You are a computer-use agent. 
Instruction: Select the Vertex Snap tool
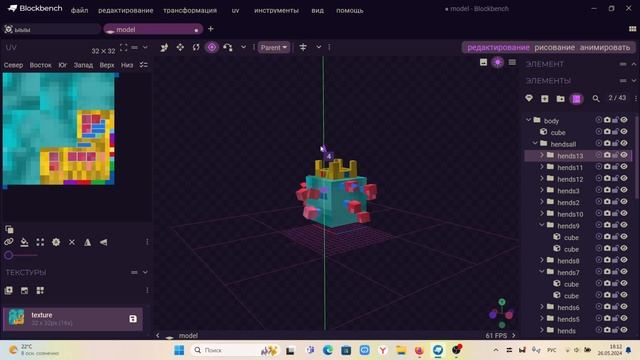pos(228,47)
